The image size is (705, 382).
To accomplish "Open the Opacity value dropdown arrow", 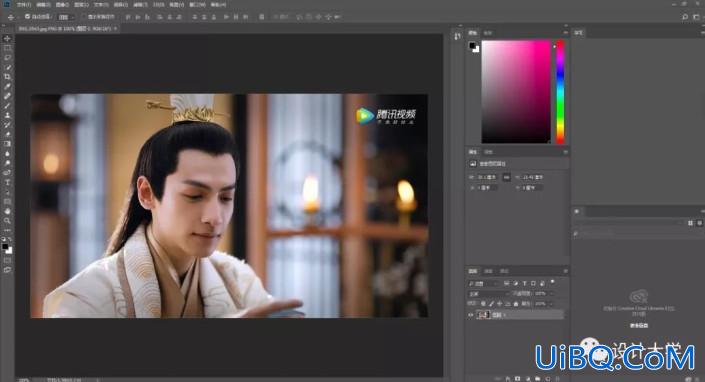I will click(551, 293).
